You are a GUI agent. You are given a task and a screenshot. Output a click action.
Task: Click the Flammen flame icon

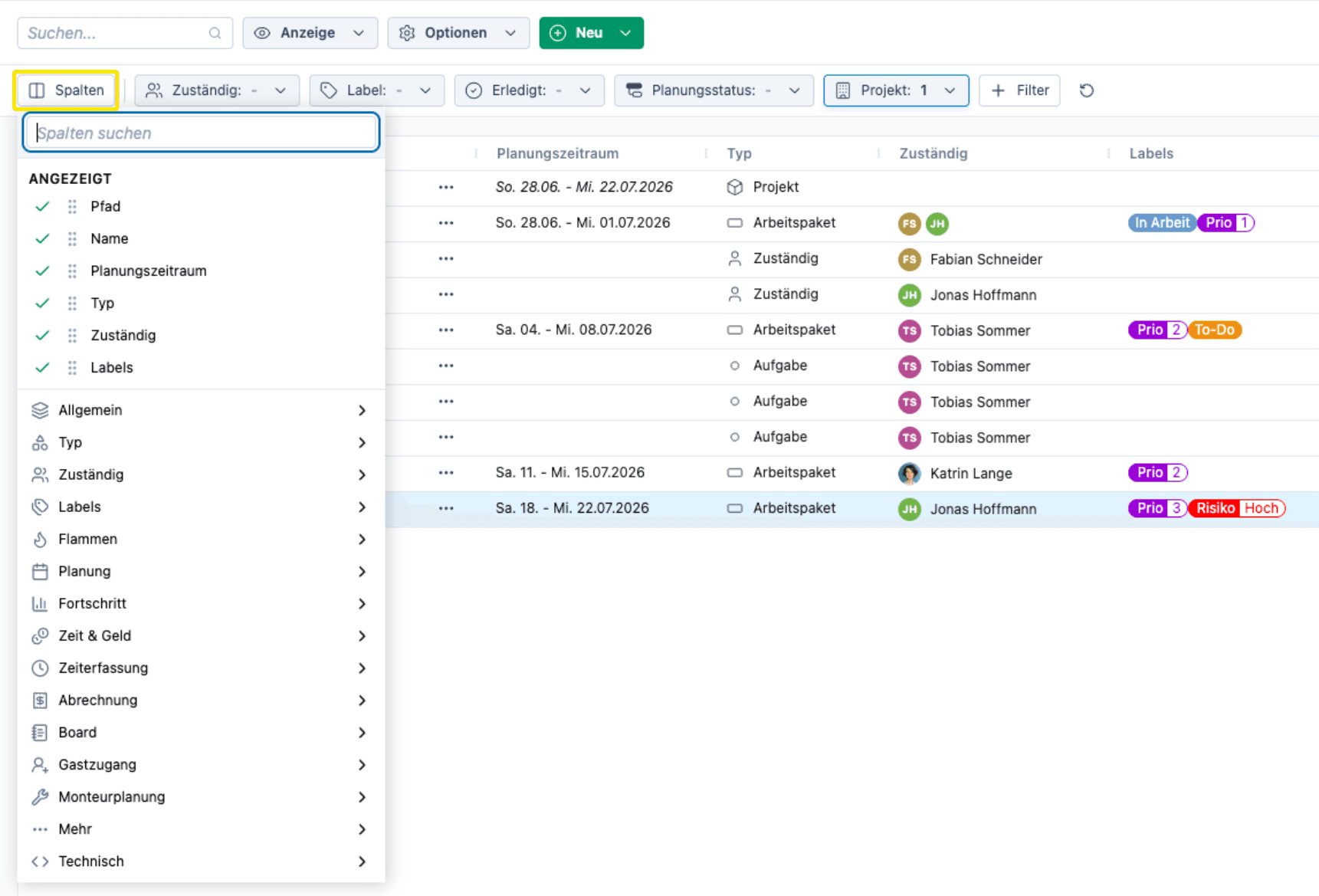click(40, 539)
